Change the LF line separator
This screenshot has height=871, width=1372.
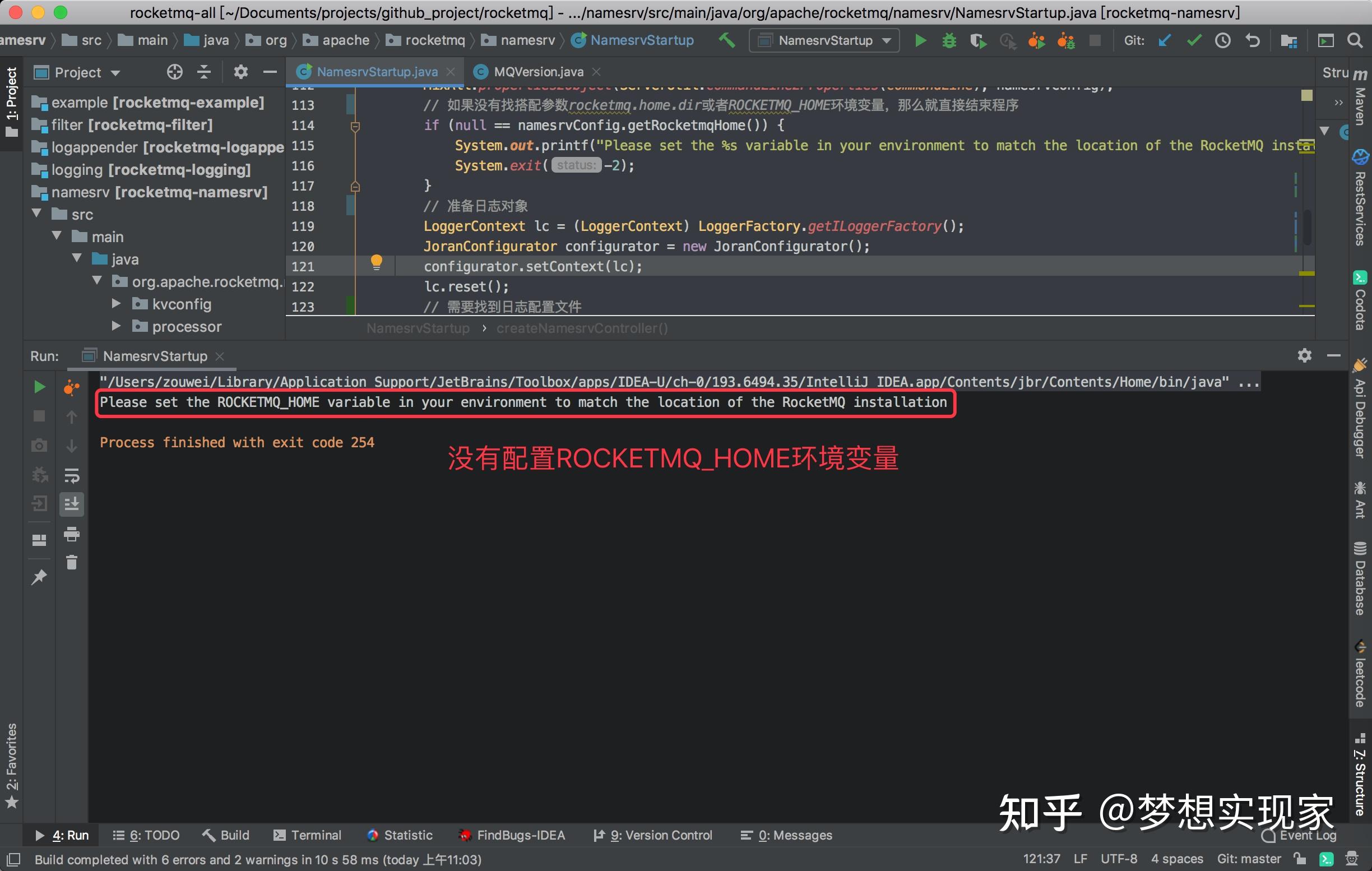click(x=1080, y=859)
